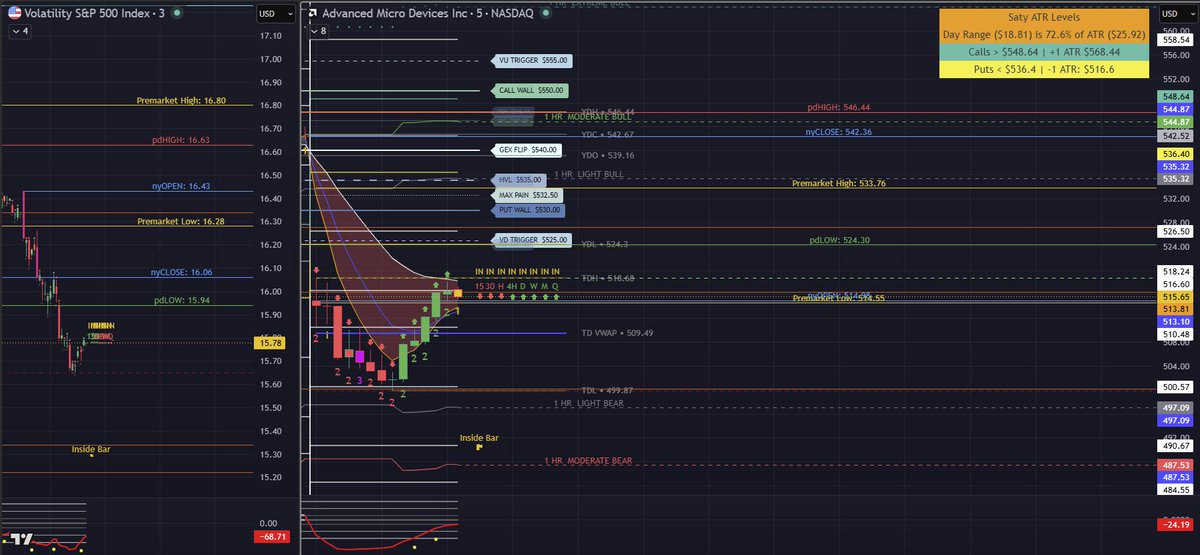This screenshot has height=555, width=1200.
Task: Select the CALL WALL $550.00 label
Action: pos(531,90)
